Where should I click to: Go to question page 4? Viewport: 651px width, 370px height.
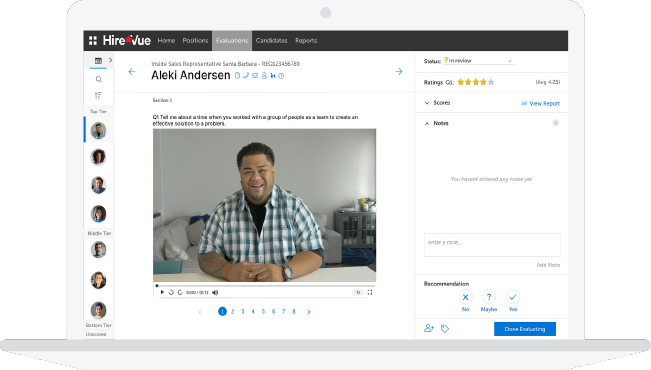[x=253, y=311]
